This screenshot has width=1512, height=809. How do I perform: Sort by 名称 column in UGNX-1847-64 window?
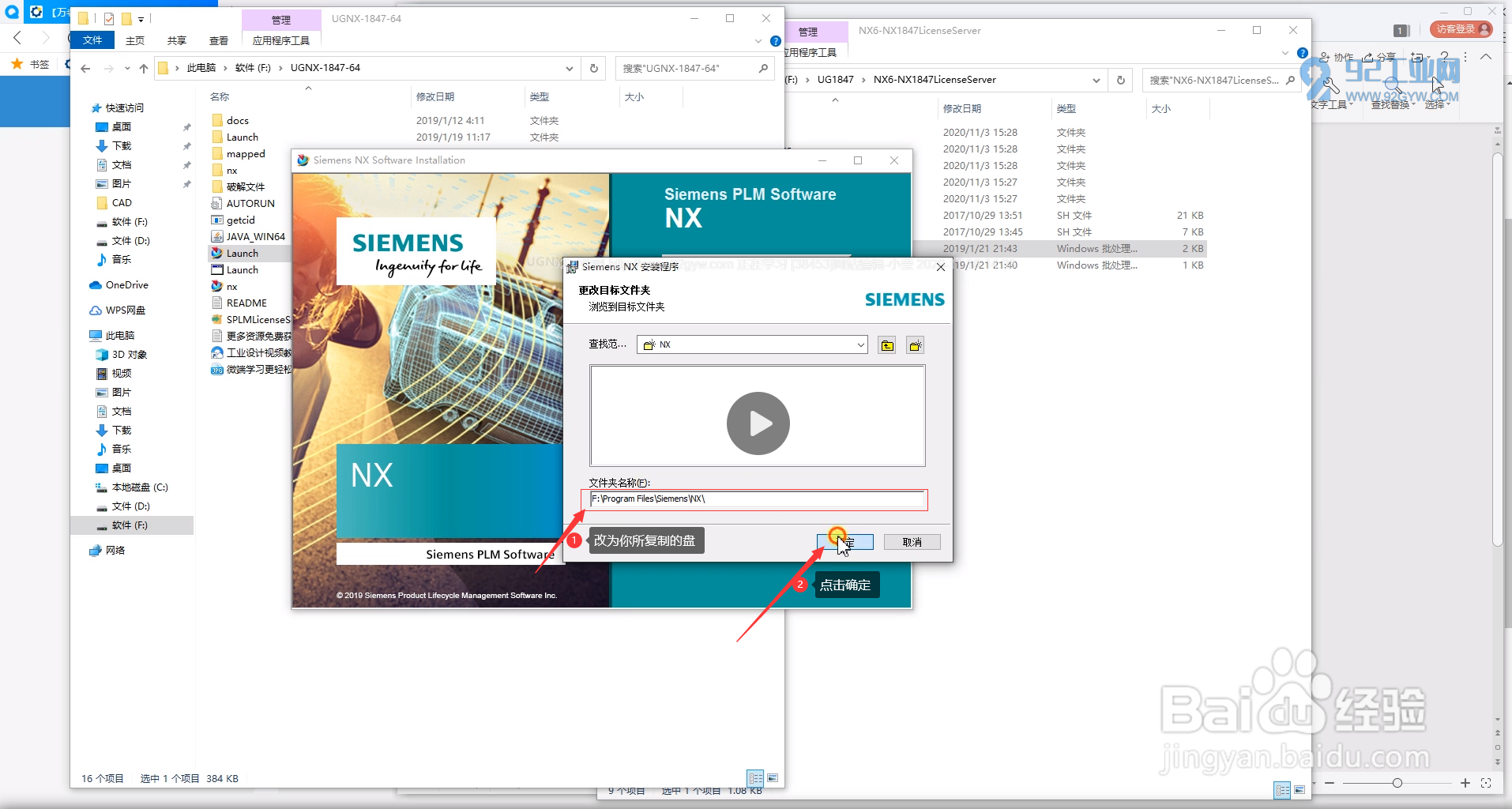coord(220,97)
